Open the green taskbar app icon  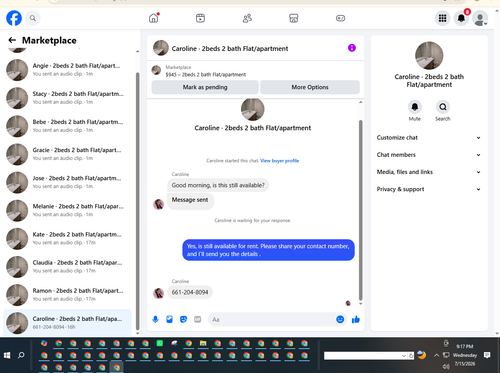pos(160,343)
